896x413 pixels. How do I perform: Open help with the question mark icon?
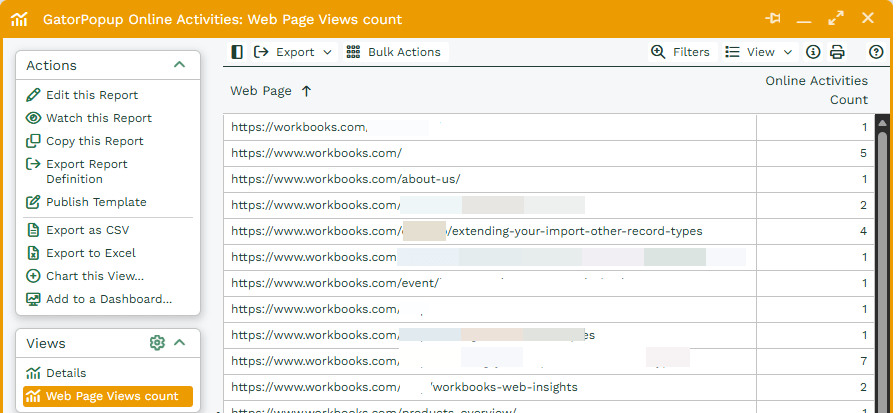click(876, 52)
